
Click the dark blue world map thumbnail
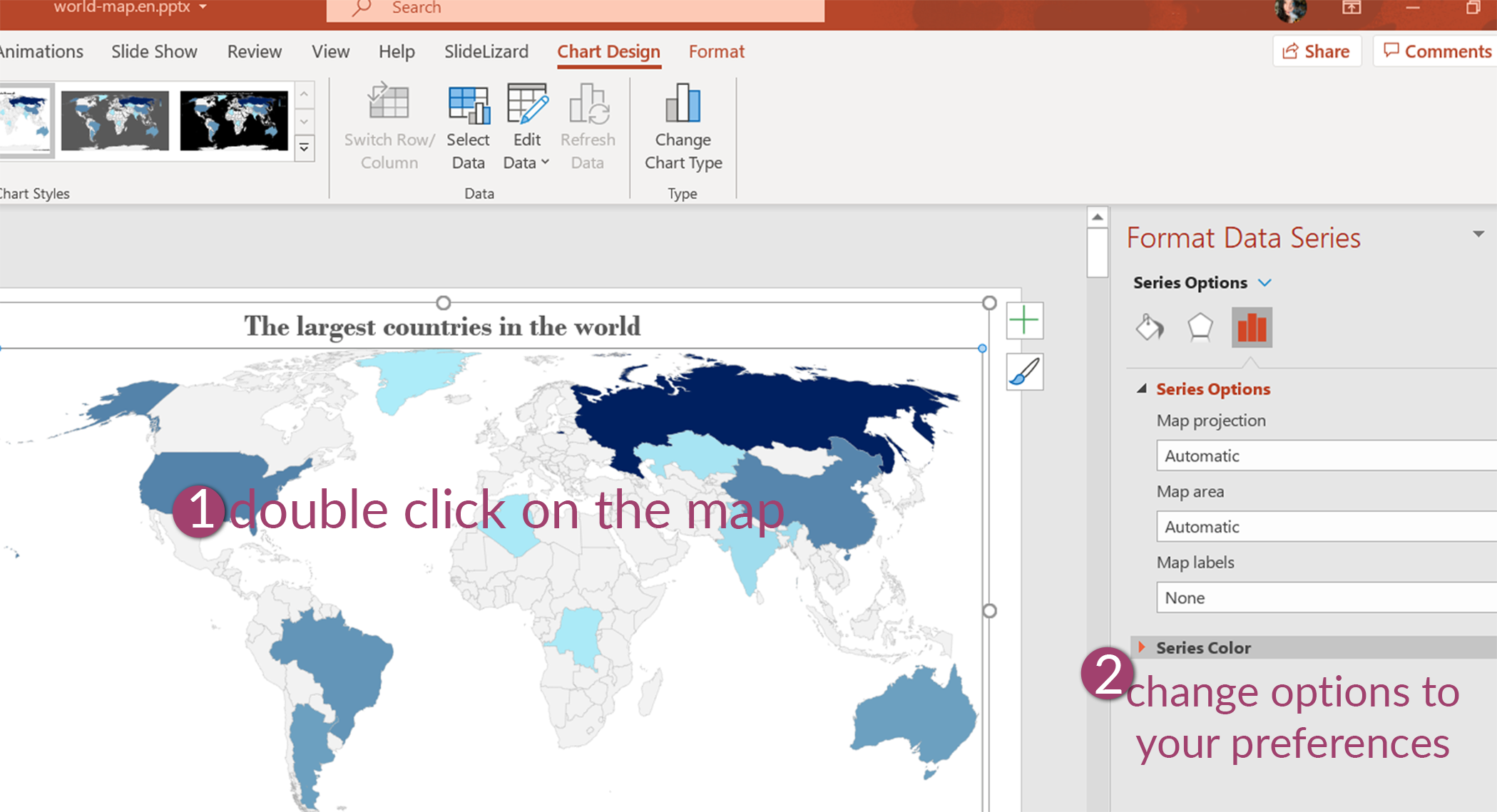pos(234,119)
